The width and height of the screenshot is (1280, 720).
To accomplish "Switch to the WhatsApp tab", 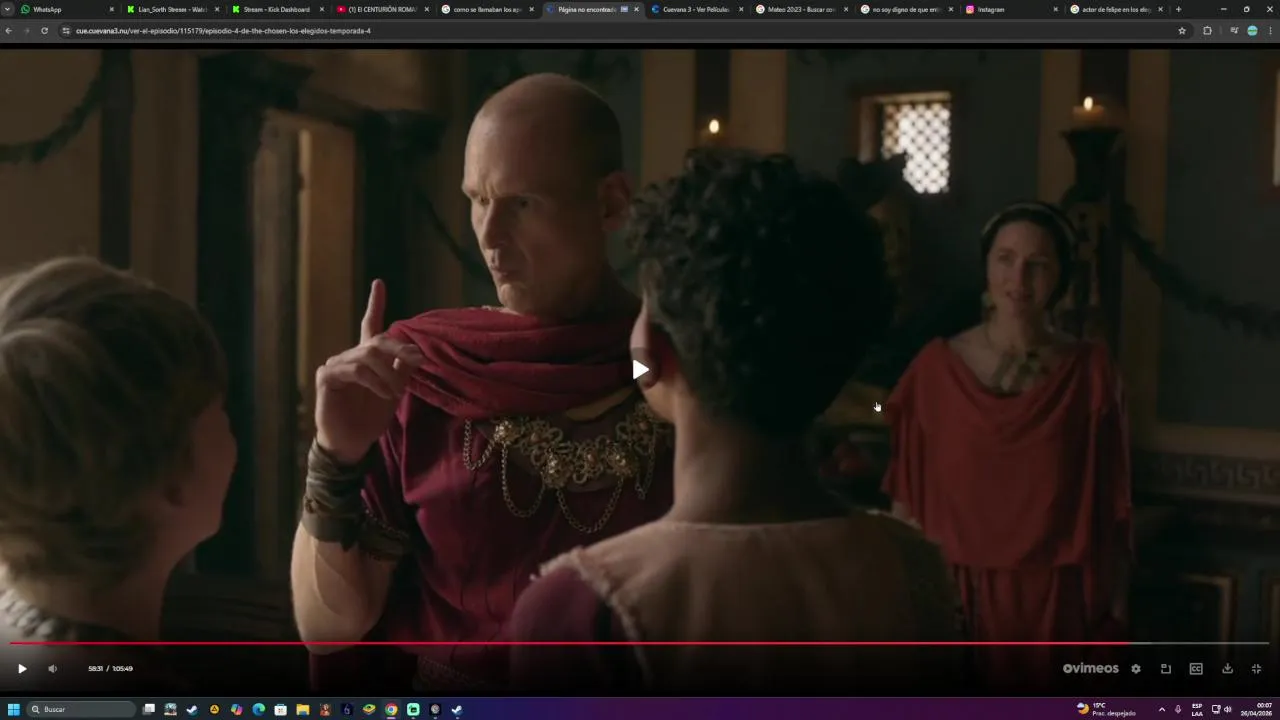I will [x=66, y=9].
